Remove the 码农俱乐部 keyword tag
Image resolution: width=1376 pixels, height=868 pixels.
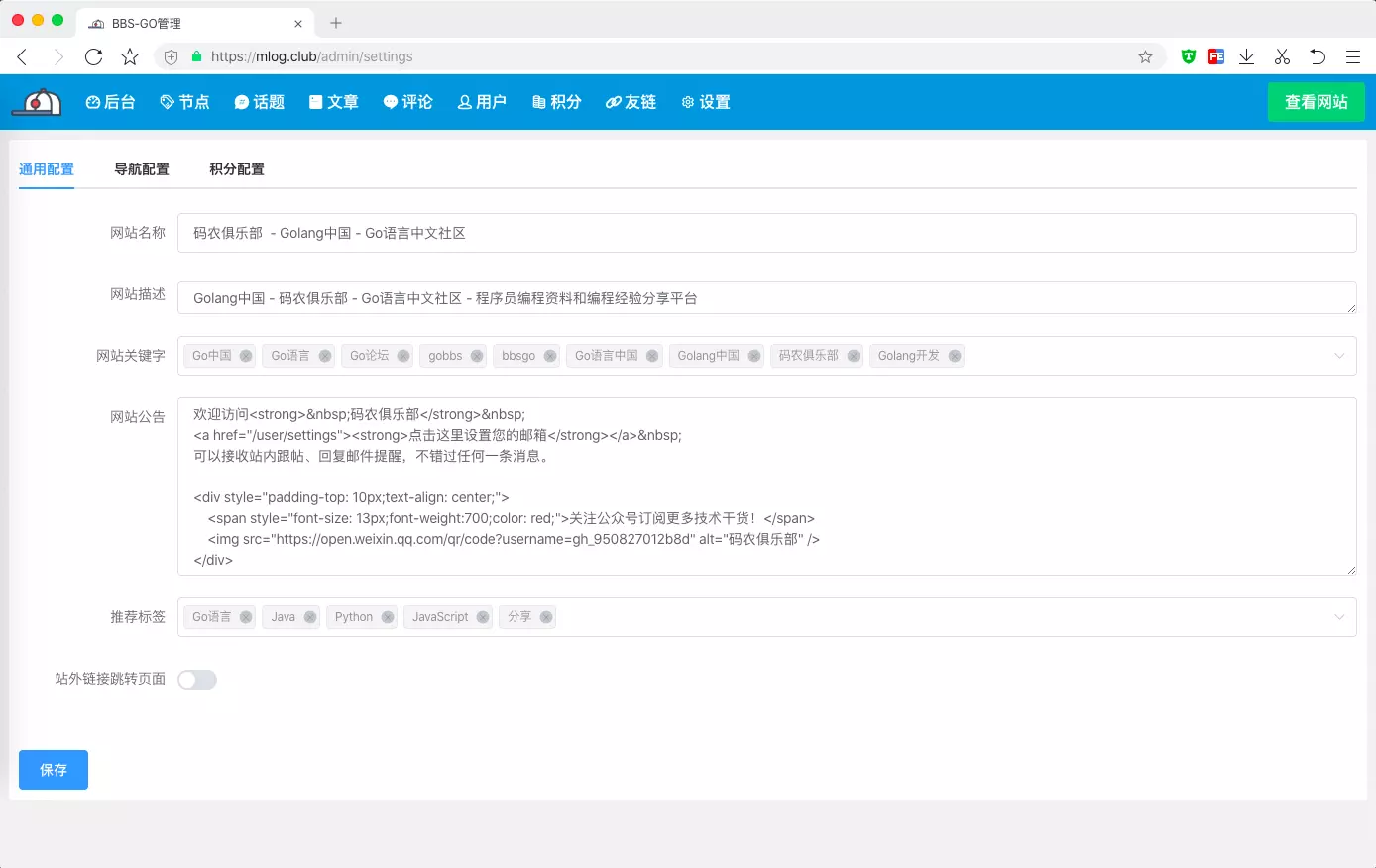854,356
